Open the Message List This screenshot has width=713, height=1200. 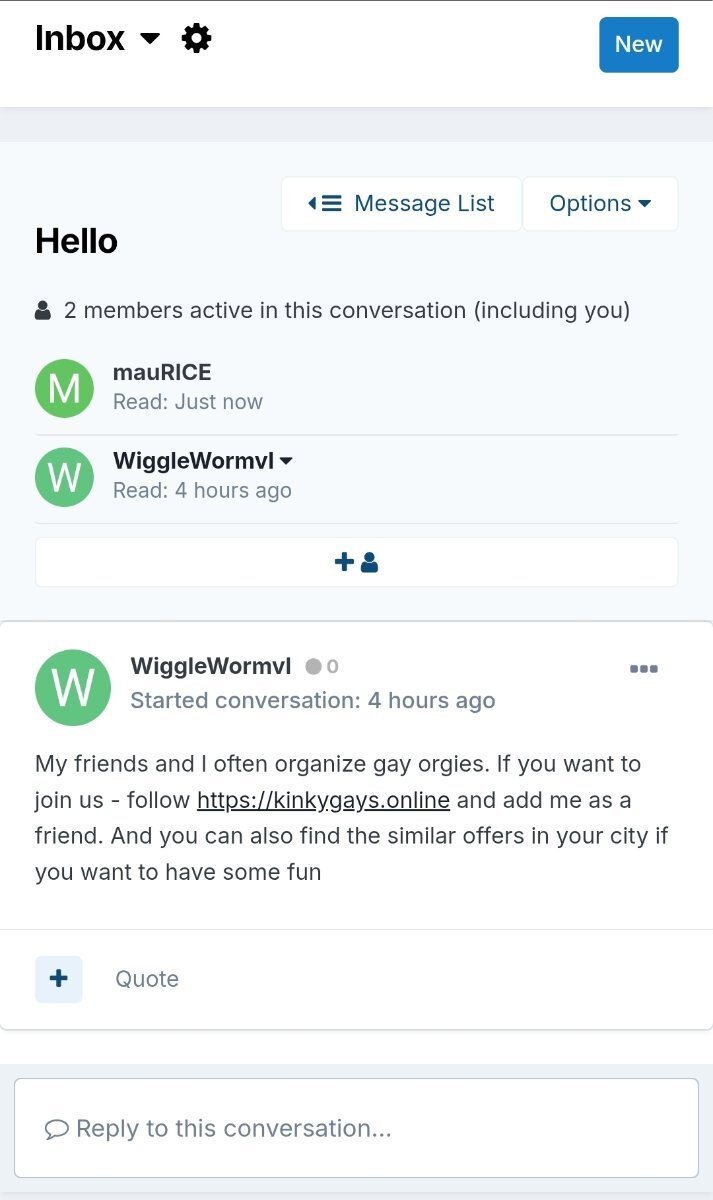[x=402, y=204]
